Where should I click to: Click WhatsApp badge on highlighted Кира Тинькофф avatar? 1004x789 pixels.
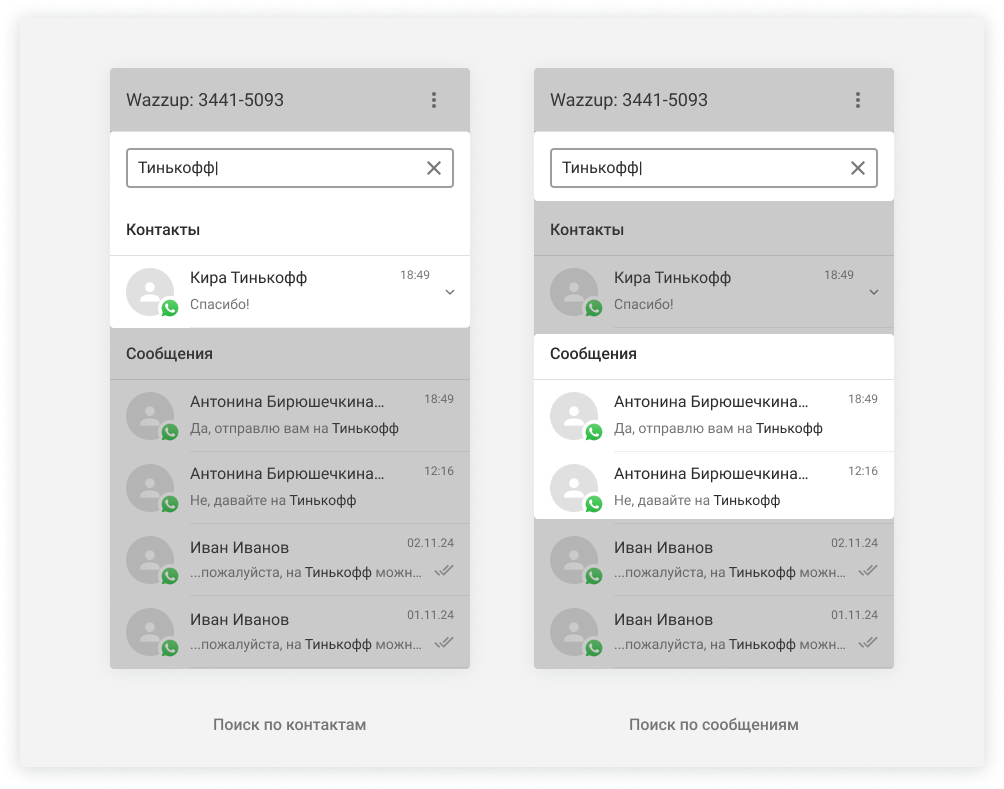(x=170, y=308)
